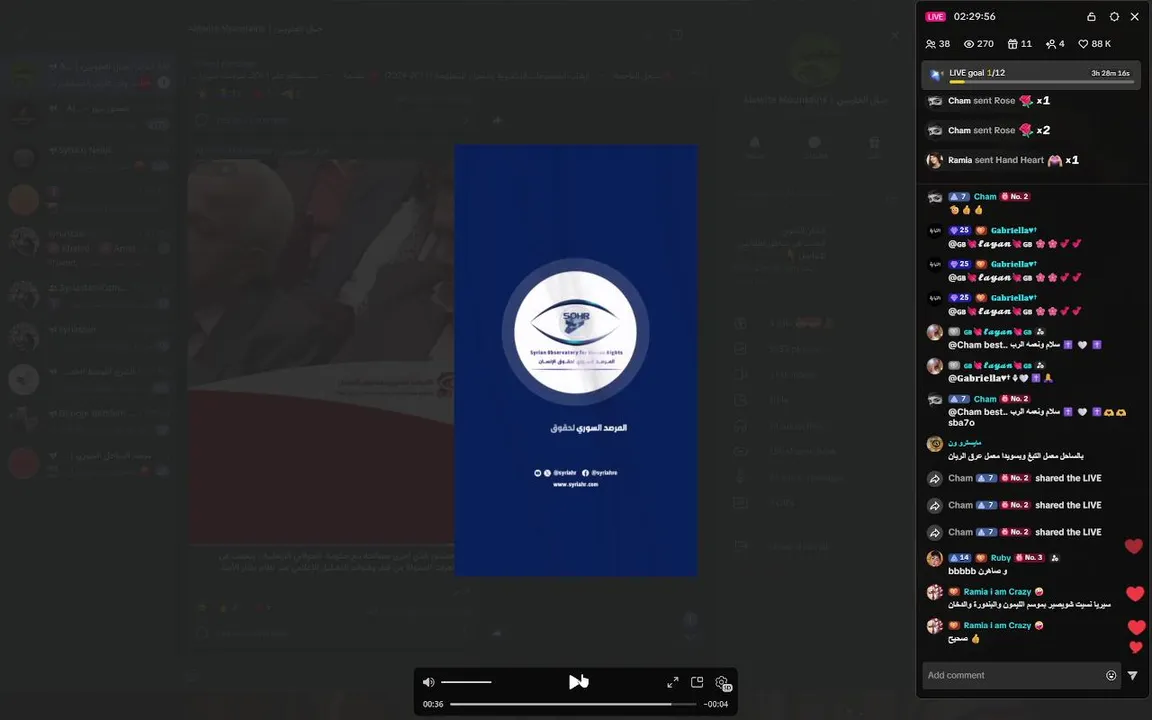Click 'Ramia sent Hand Heart x1' notification
The width and height of the screenshot is (1152, 720).
coord(1003,159)
